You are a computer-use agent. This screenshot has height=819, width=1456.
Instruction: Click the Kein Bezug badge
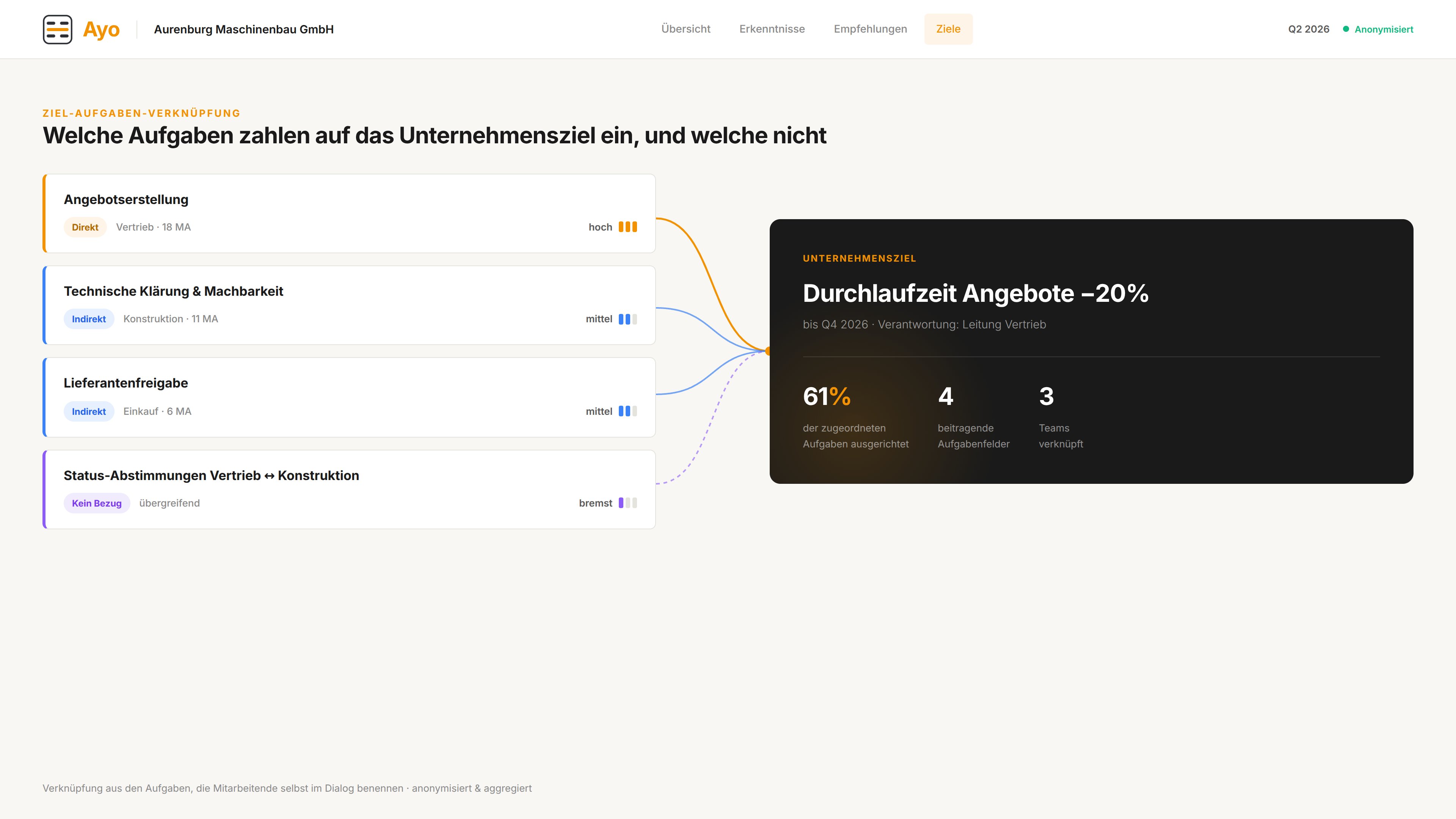click(97, 503)
